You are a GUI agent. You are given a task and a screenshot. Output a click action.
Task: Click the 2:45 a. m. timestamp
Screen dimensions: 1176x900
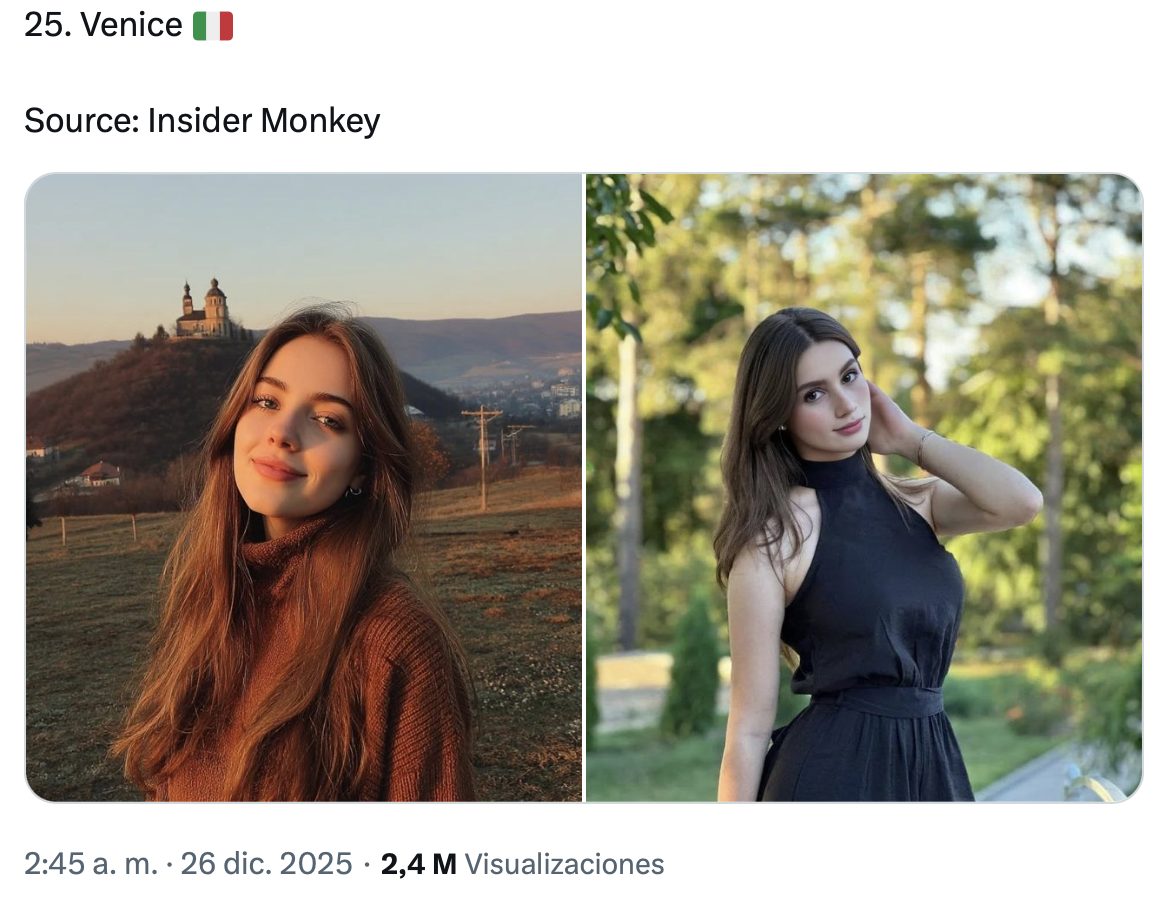pyautogui.click(x=91, y=864)
